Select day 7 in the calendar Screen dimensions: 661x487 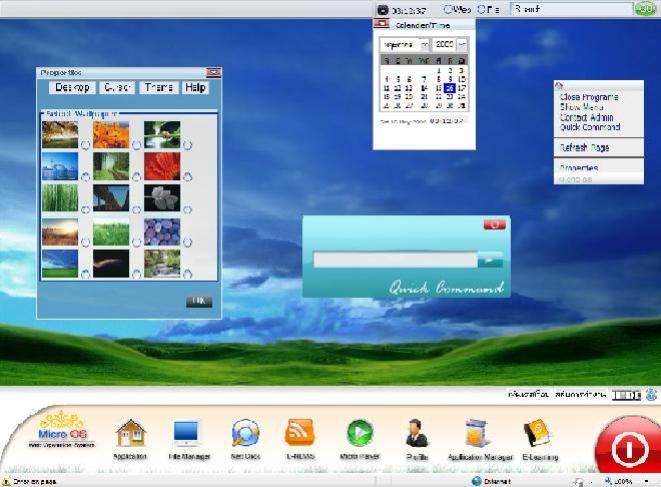point(425,79)
